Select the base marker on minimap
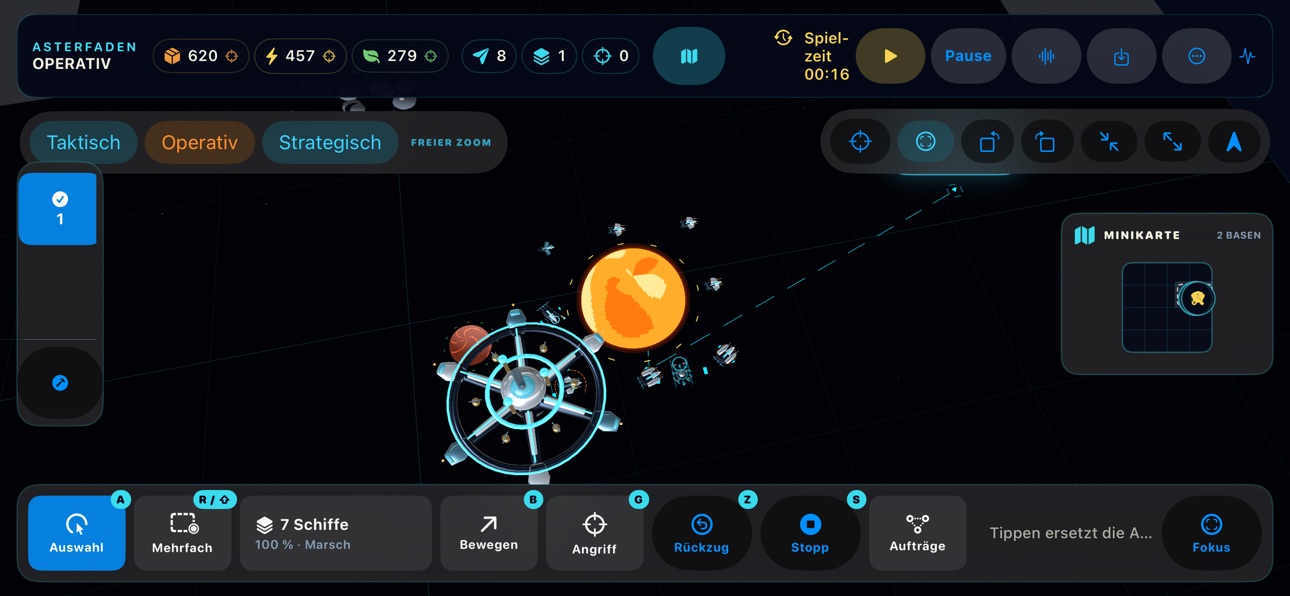 click(x=1197, y=298)
